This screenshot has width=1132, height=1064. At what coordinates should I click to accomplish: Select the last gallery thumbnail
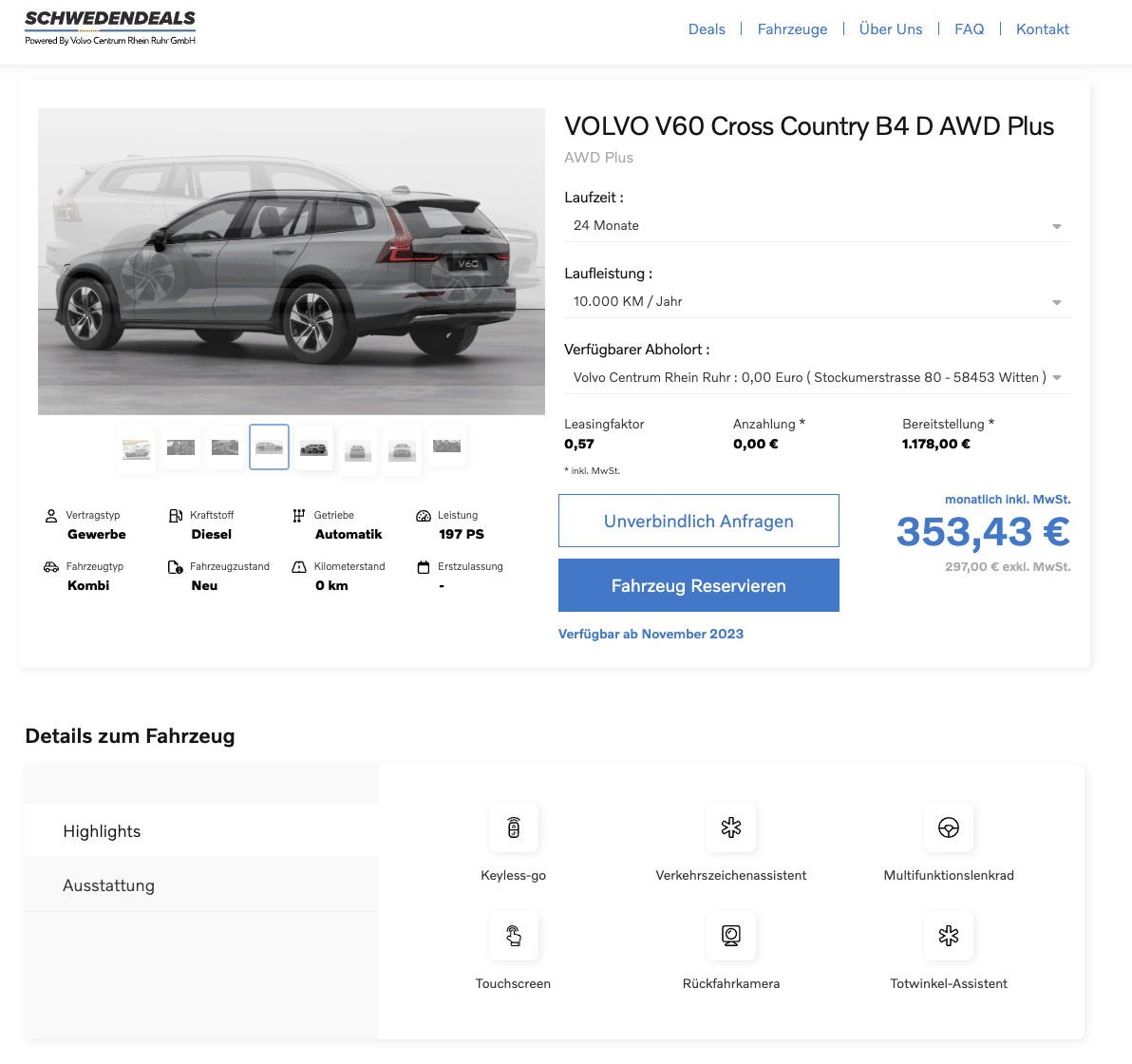(x=446, y=446)
